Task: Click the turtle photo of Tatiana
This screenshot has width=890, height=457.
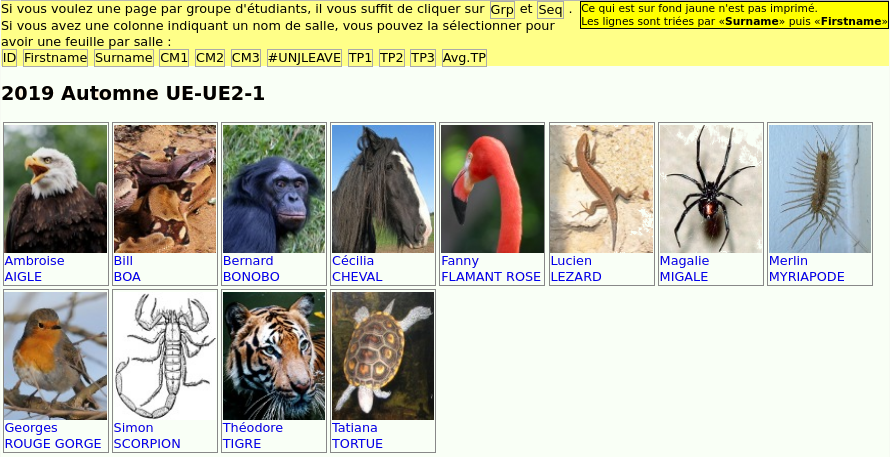Action: (x=383, y=355)
